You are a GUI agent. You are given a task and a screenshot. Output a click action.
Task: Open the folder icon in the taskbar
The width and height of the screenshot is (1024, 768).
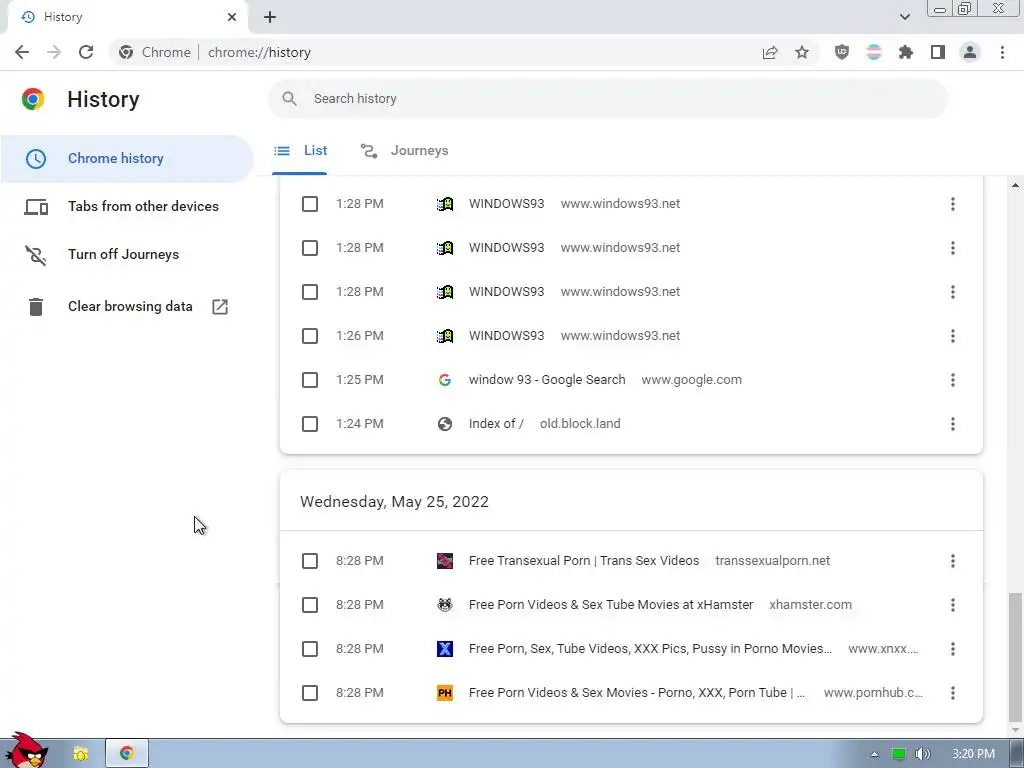pyautogui.click(x=80, y=754)
